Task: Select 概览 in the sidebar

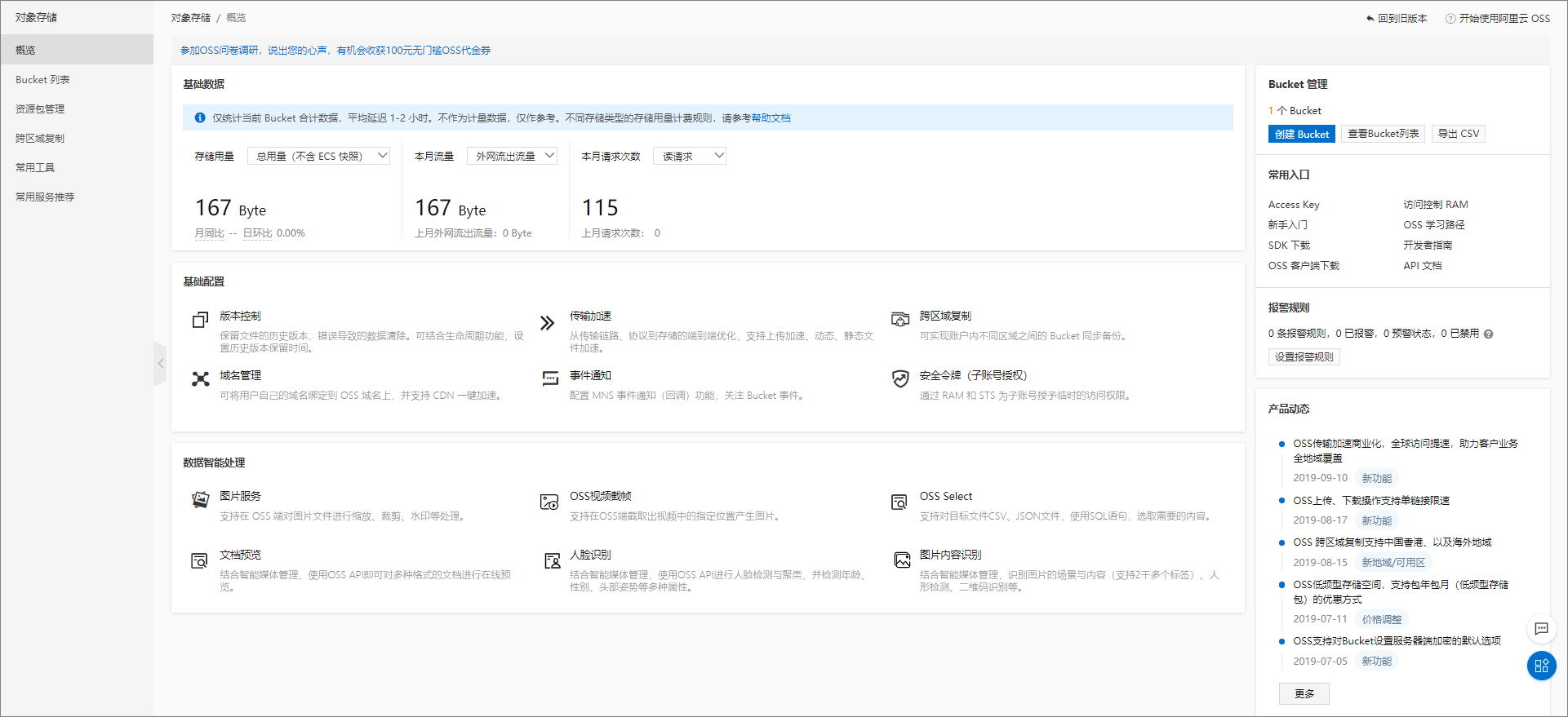Action: pyautogui.click(x=77, y=50)
